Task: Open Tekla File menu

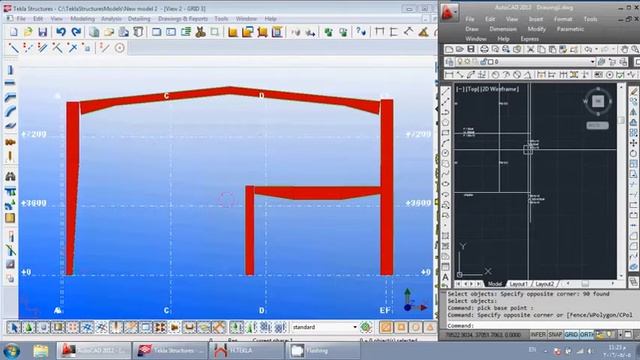Action: [21, 19]
